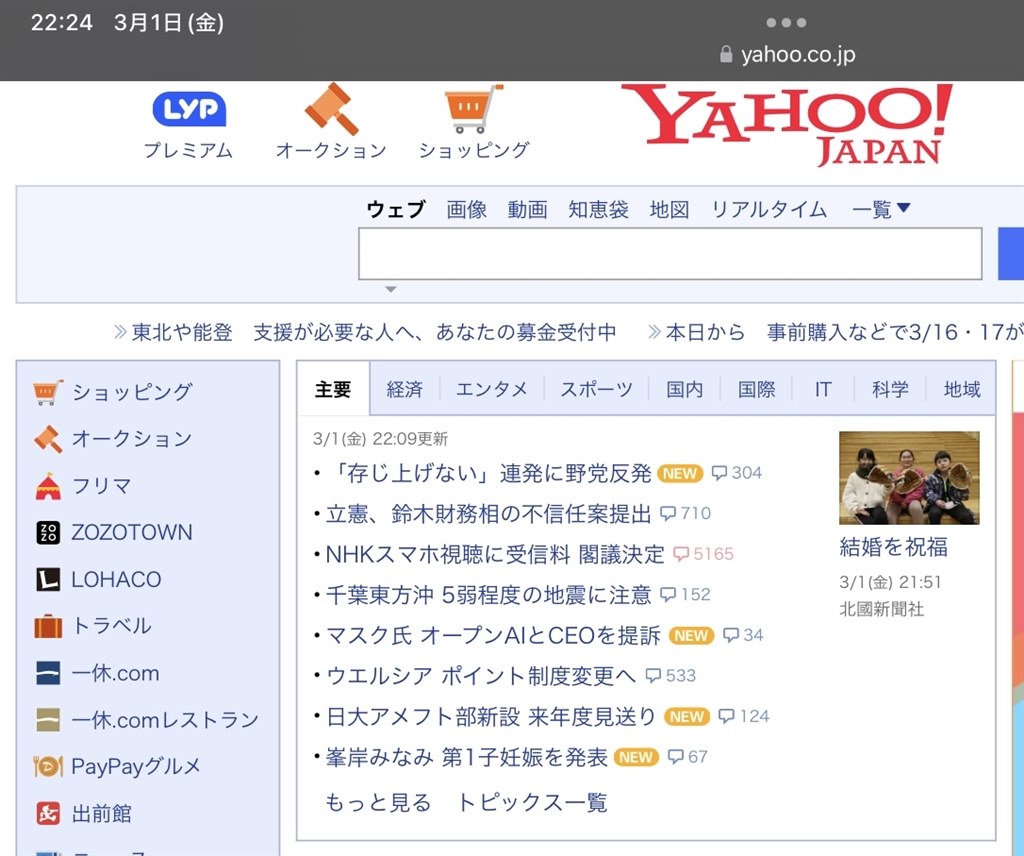The image size is (1024, 856).
Task: Switch to the IT news tab
Action: (x=823, y=389)
